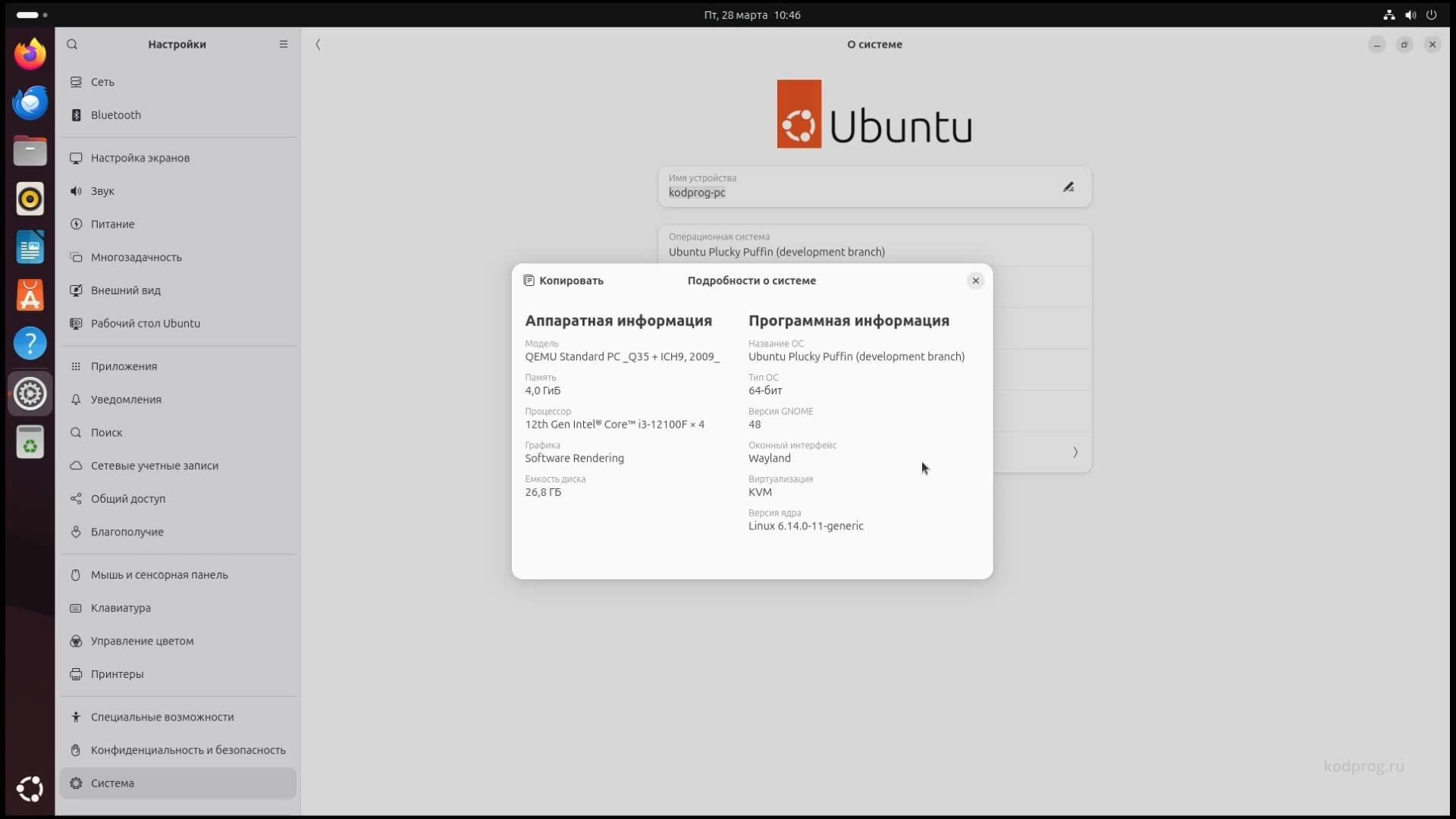Click kernel version Linux 6.14.0-11-generic
The height and width of the screenshot is (819, 1456).
pos(806,526)
